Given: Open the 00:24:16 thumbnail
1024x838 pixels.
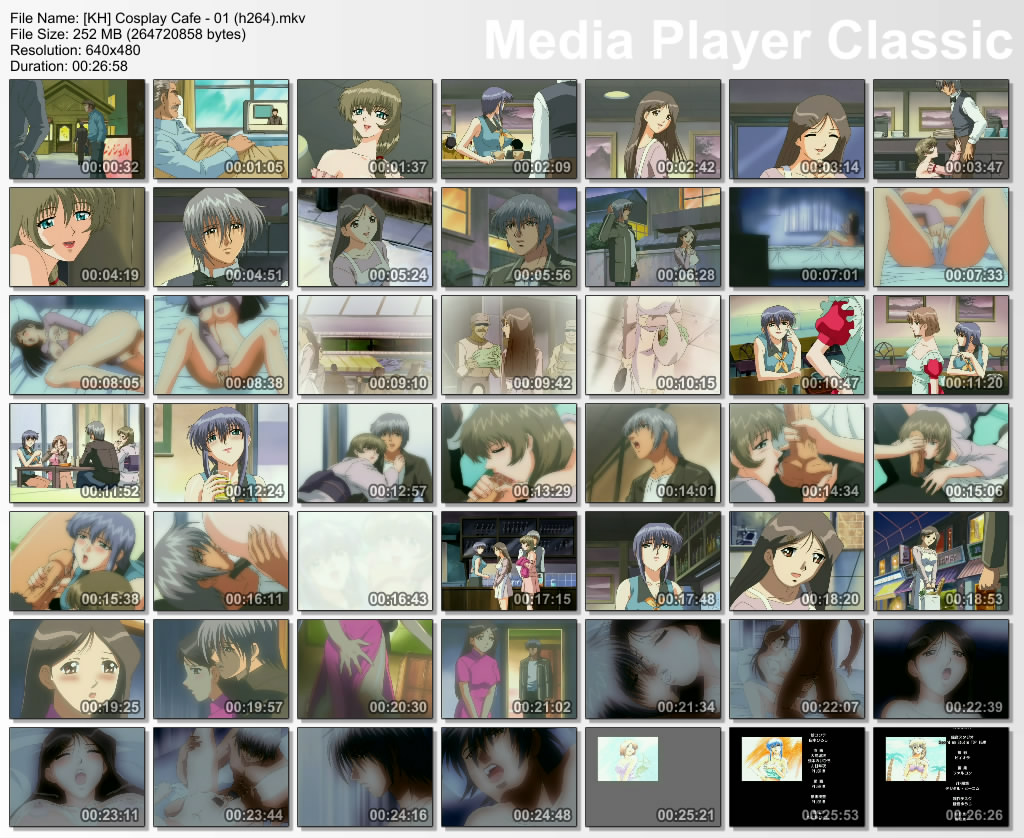Looking at the screenshot, I should coord(365,778).
